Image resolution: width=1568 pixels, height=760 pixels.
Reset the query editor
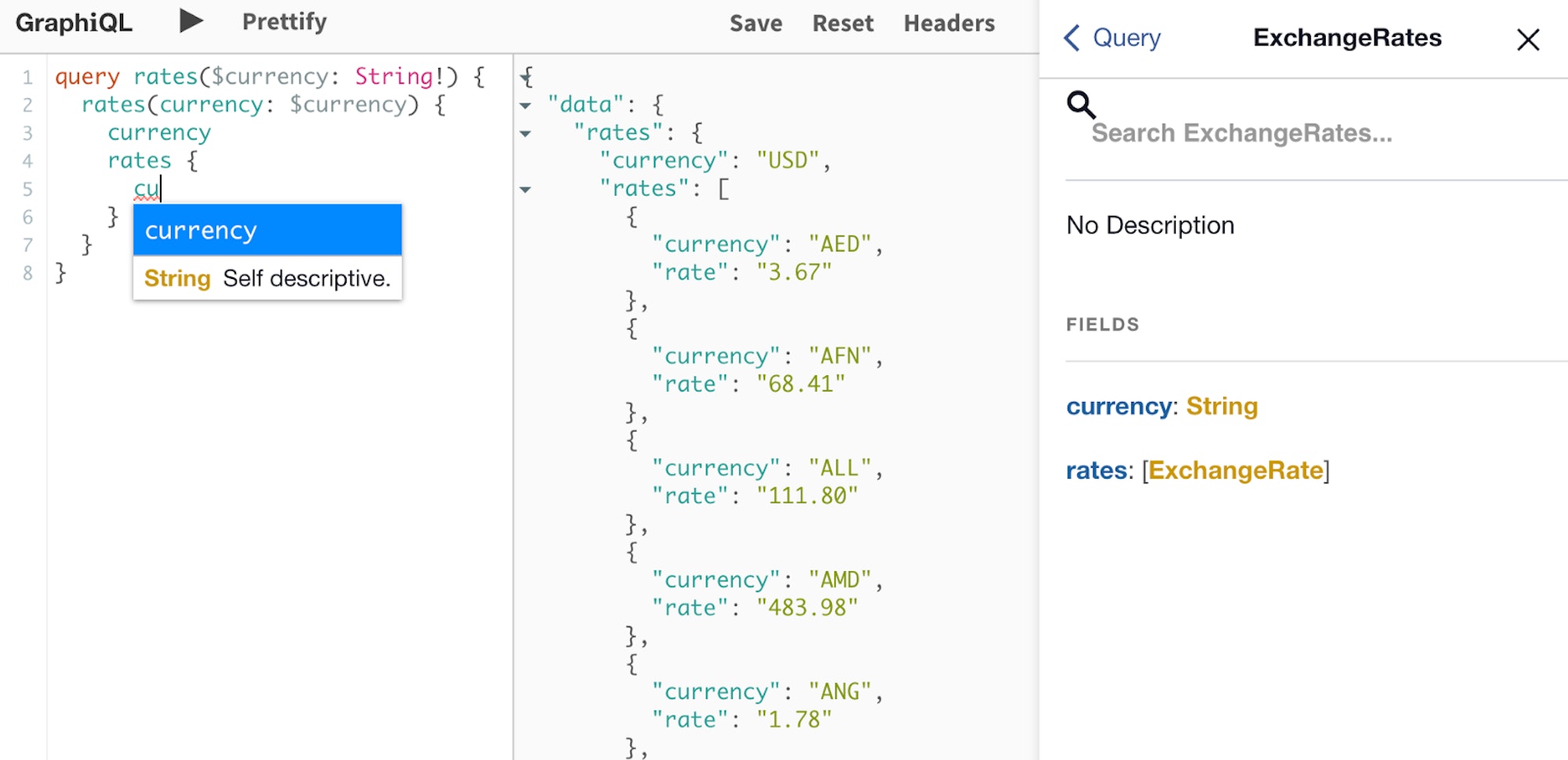[843, 24]
